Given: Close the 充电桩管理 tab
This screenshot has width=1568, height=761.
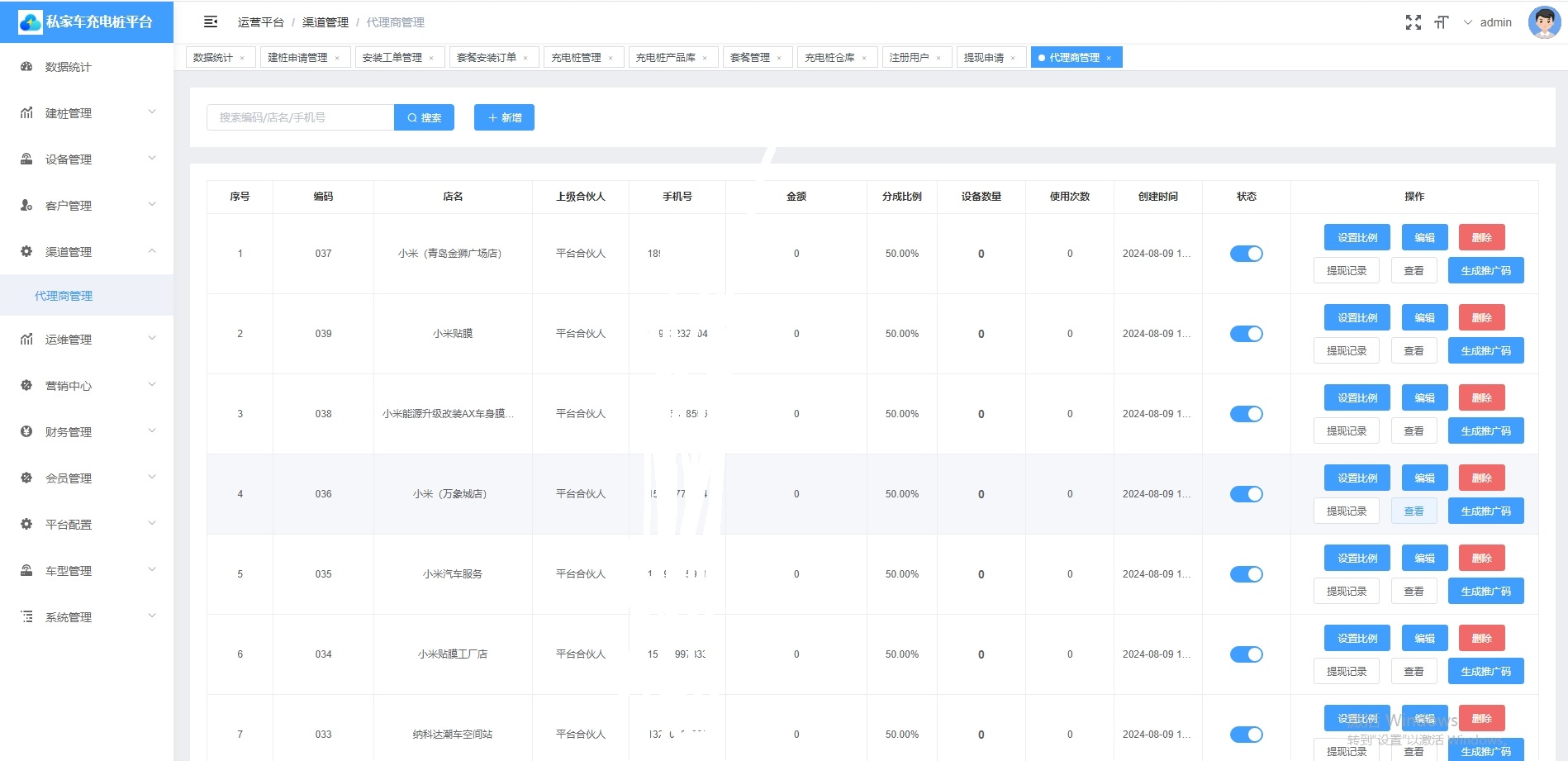Looking at the screenshot, I should 611,58.
